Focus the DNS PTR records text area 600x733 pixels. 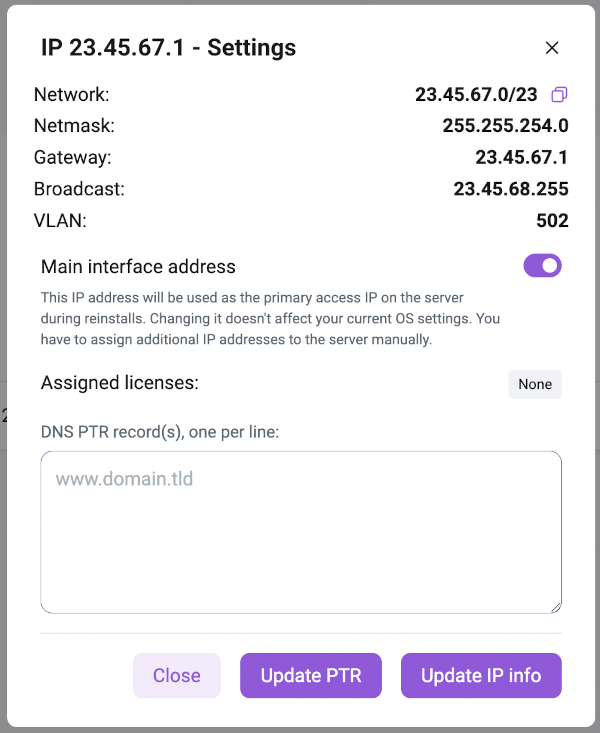[x=300, y=531]
